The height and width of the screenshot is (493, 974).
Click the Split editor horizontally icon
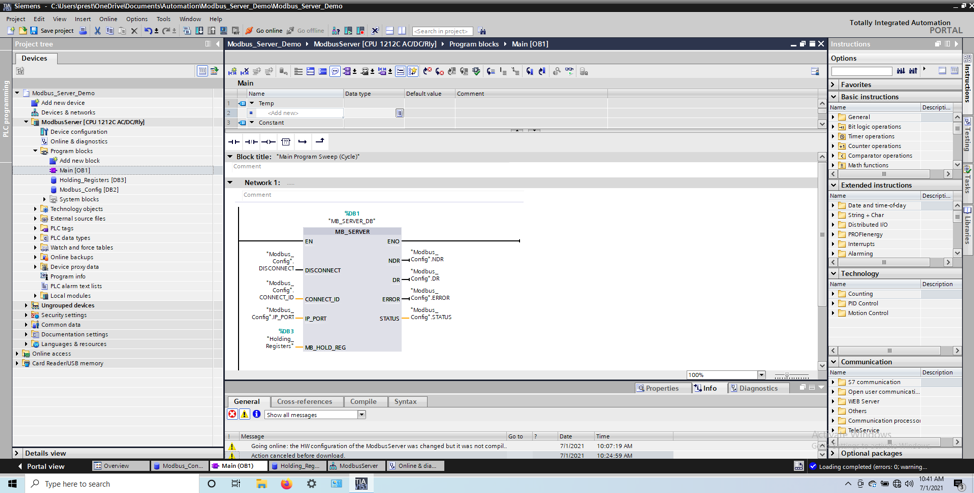(x=389, y=30)
